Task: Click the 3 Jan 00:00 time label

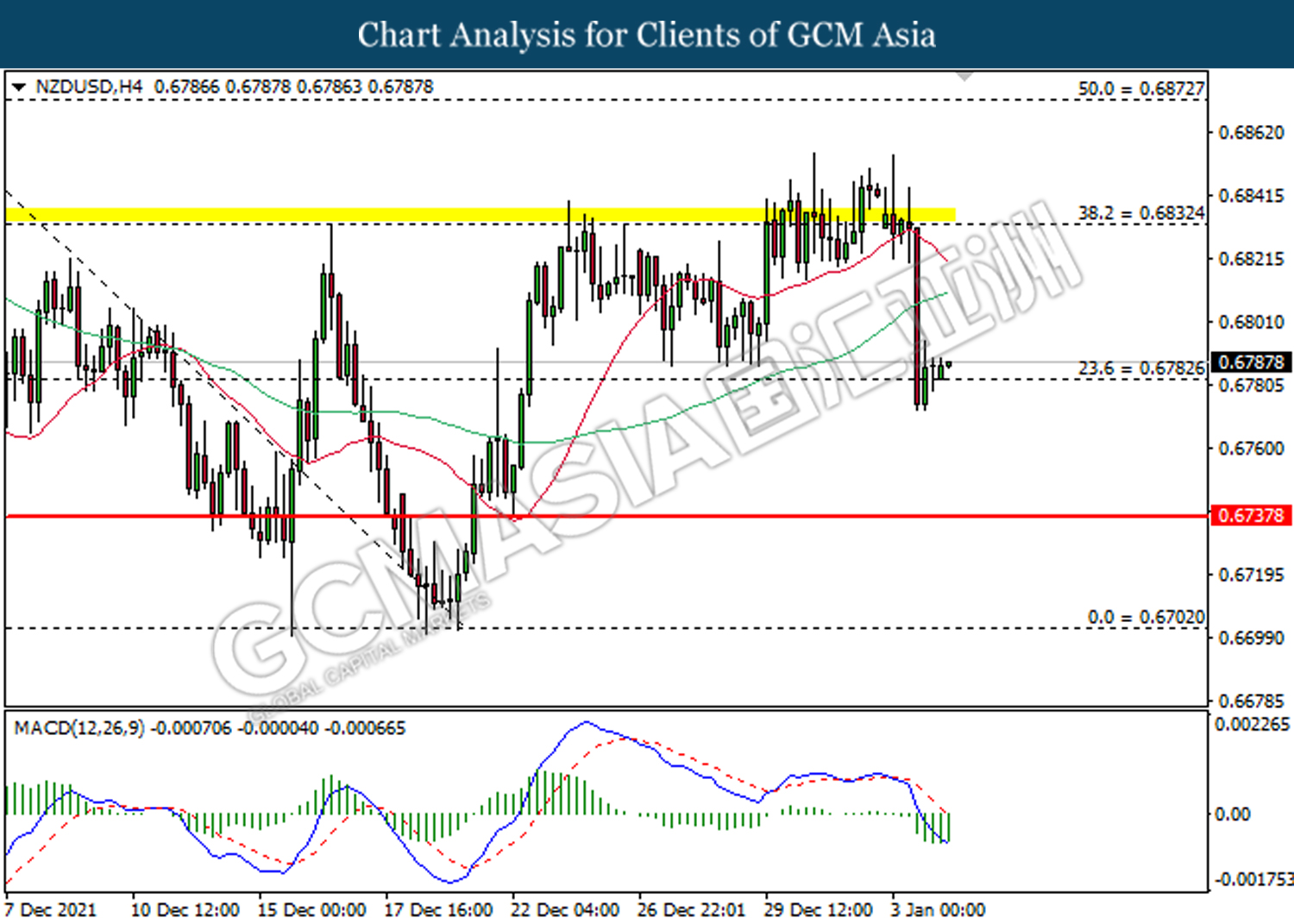Action: (939, 910)
